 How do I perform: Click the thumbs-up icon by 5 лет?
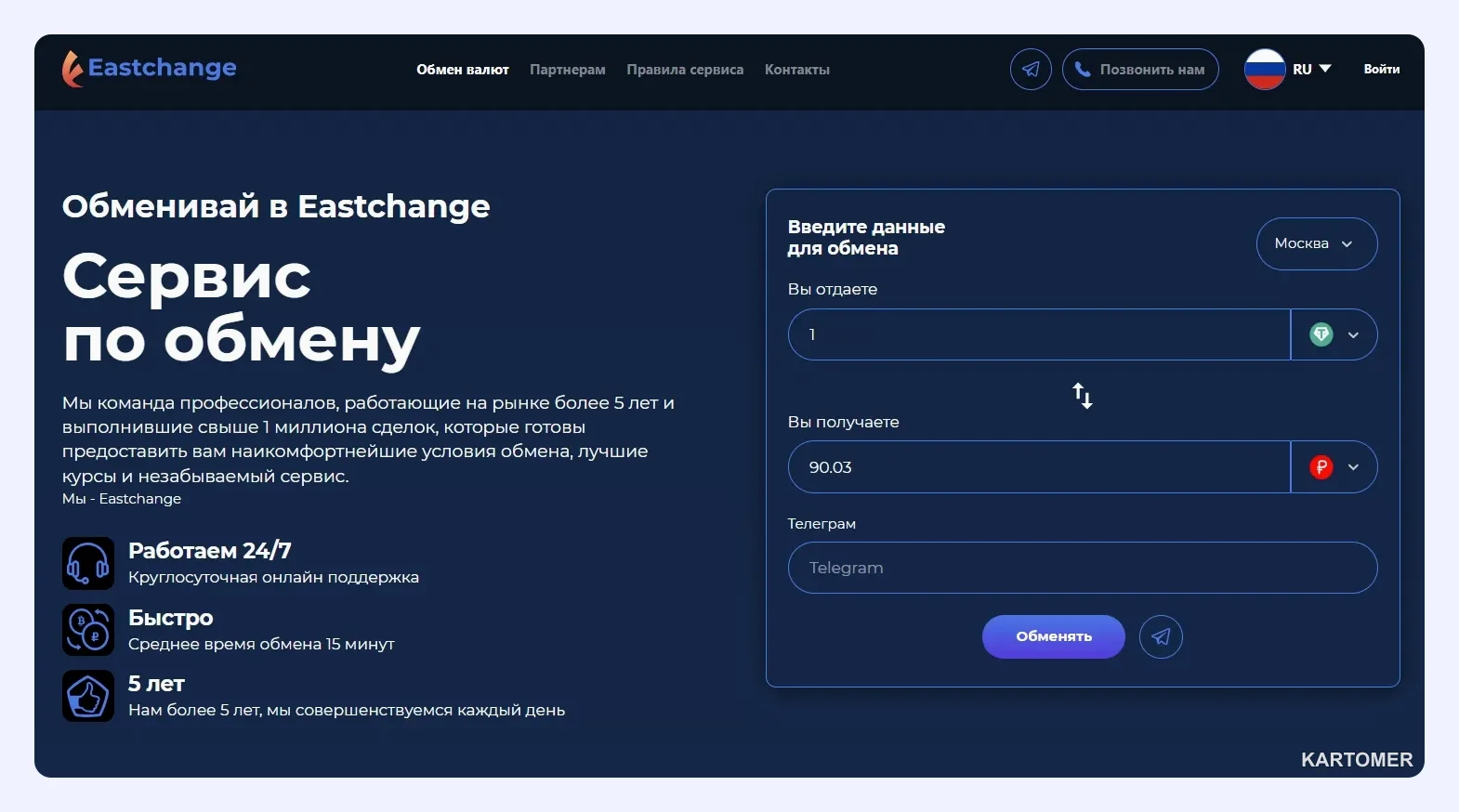click(x=88, y=696)
